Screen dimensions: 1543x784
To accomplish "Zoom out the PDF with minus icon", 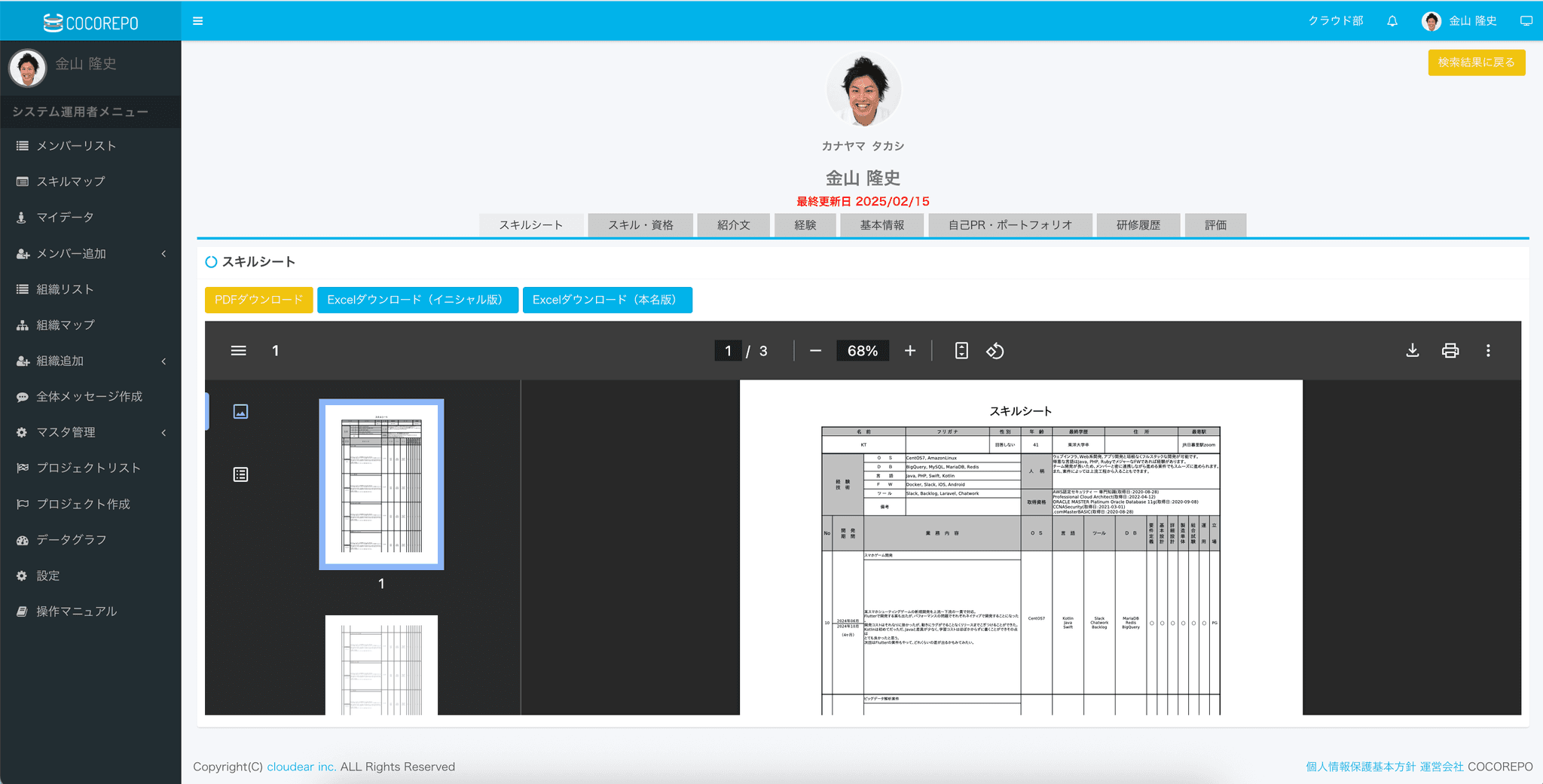I will pyautogui.click(x=815, y=351).
